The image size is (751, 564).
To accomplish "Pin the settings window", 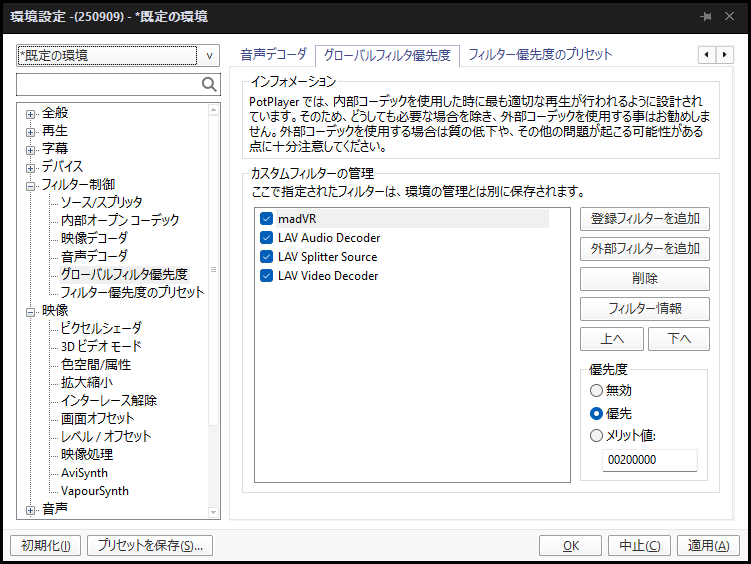I will 705,17.
